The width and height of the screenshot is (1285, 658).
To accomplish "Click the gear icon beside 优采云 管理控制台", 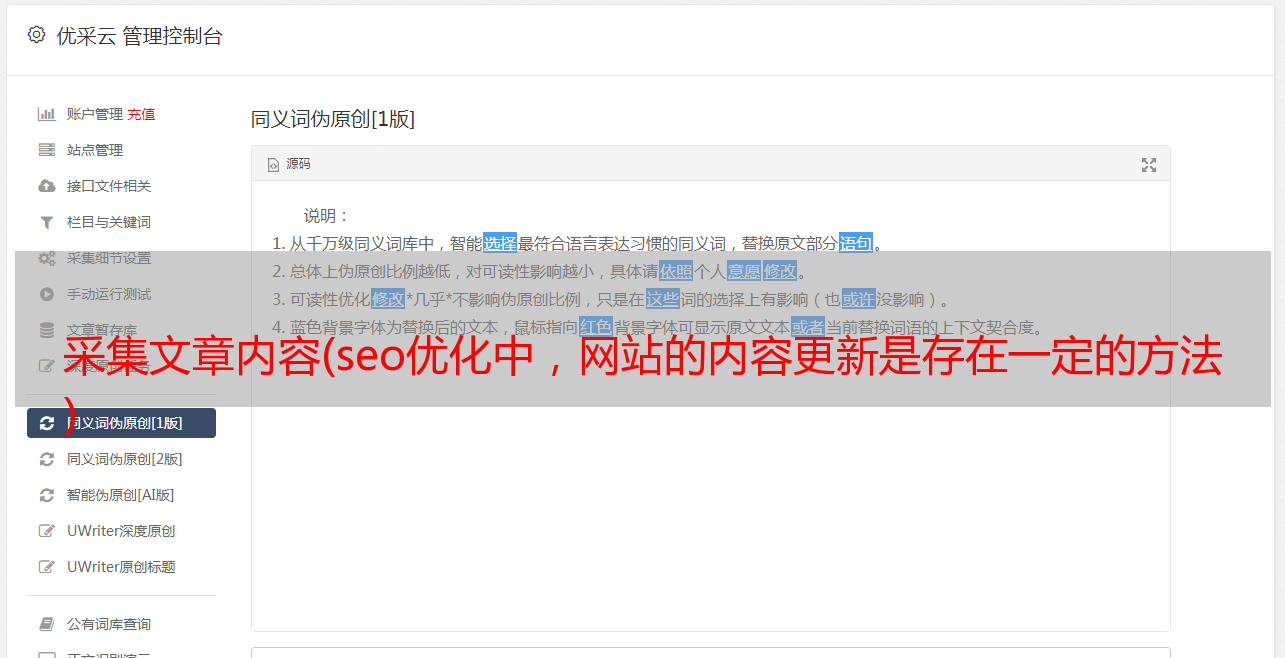I will (37, 35).
